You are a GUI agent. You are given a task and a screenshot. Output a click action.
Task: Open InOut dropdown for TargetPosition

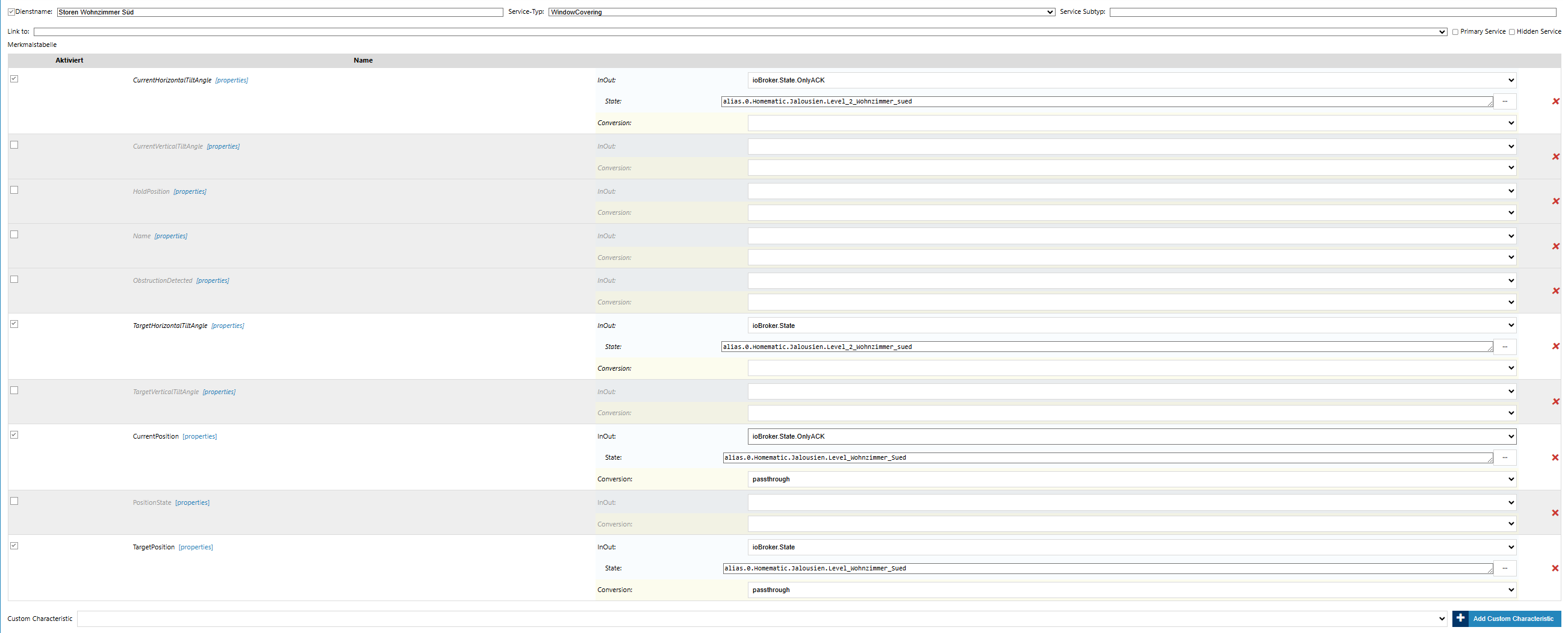pos(1131,548)
